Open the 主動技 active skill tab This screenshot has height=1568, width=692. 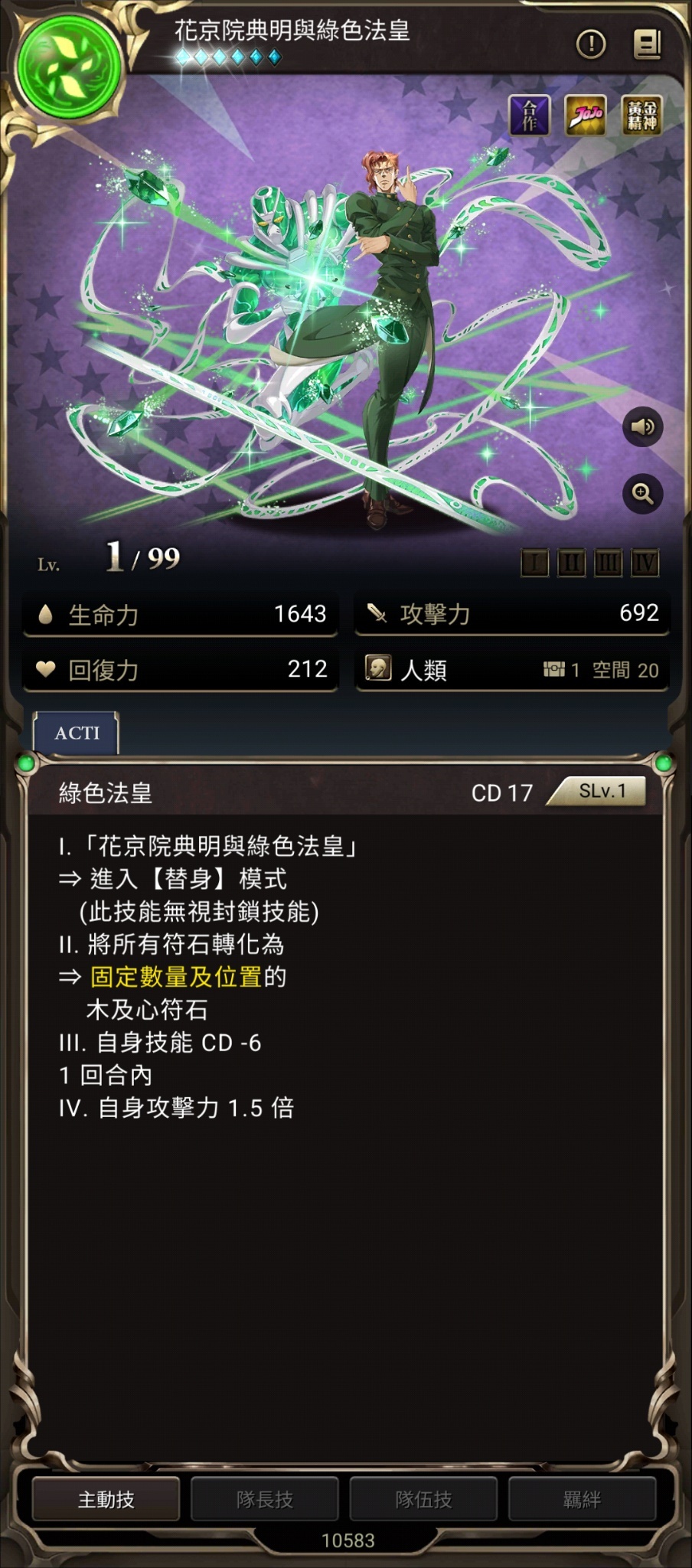(x=106, y=1499)
